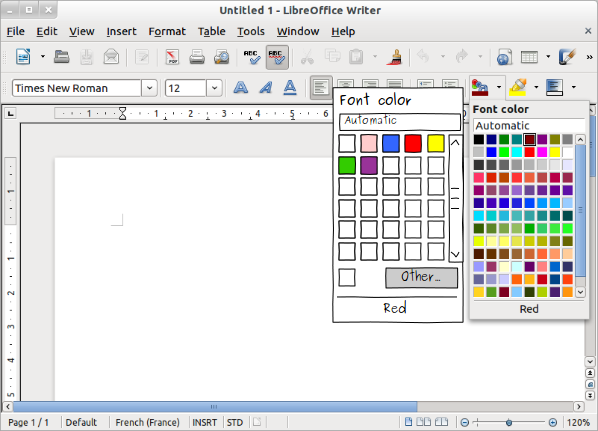Open the New document dropdown arrow

click(43, 57)
